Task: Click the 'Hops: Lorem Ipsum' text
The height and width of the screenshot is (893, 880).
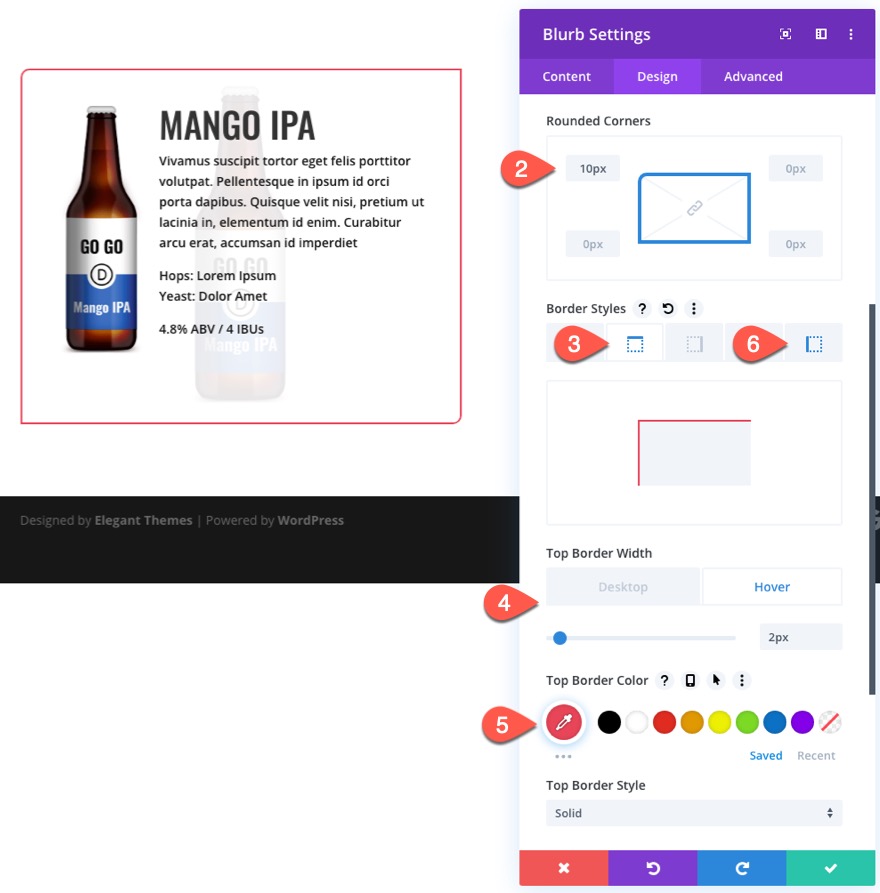Action: tap(217, 276)
